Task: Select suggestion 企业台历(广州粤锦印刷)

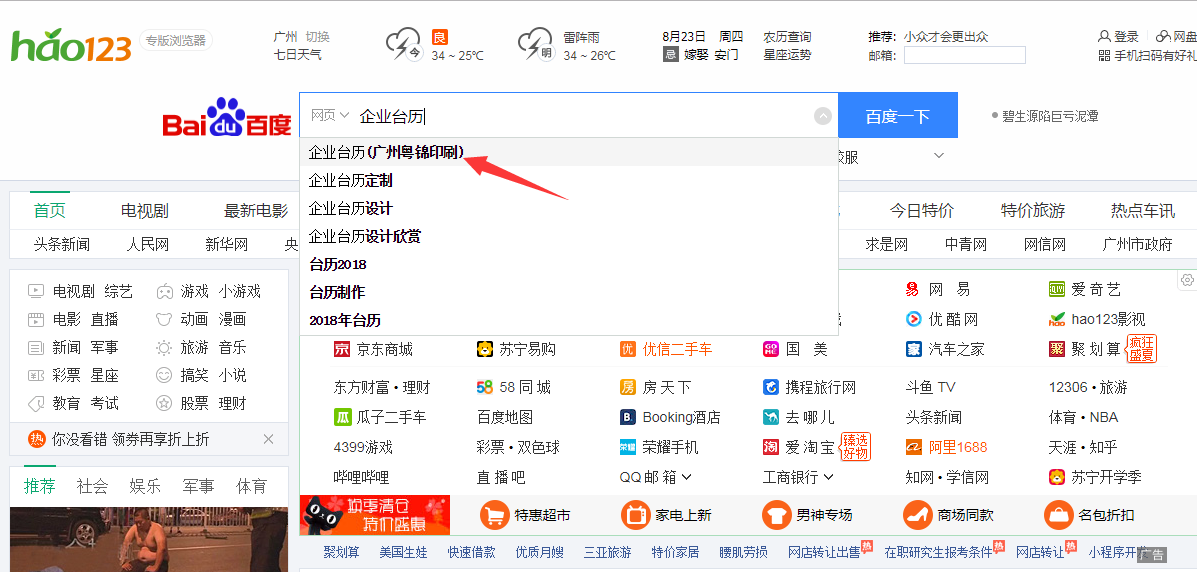Action: pos(569,153)
